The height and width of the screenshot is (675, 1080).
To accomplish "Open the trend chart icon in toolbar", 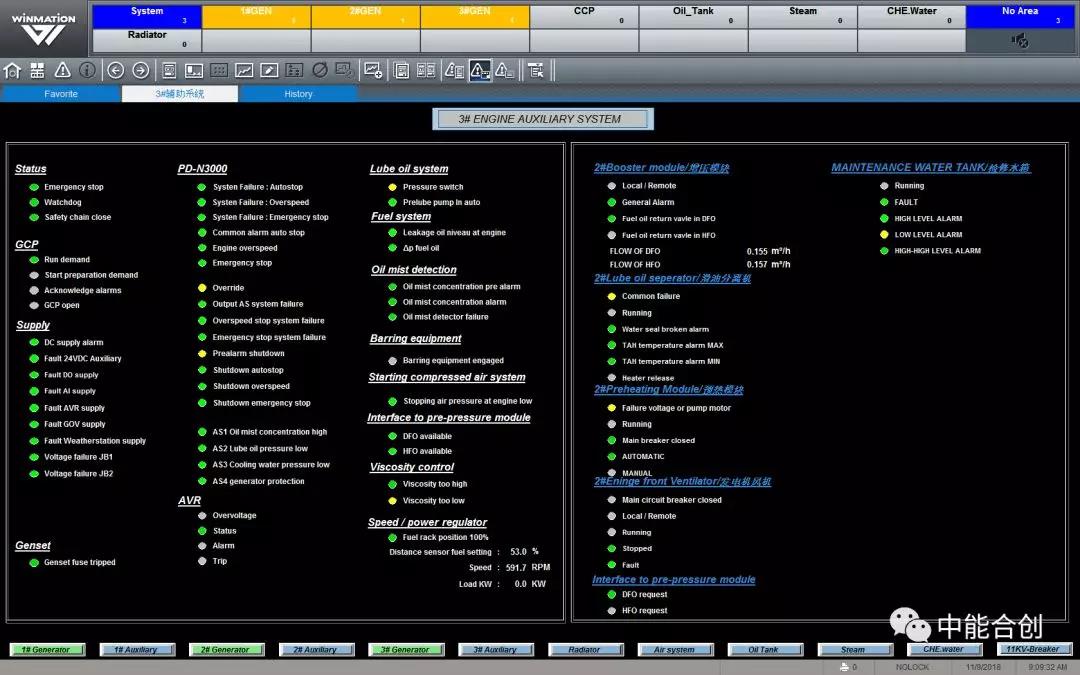I will click(244, 70).
